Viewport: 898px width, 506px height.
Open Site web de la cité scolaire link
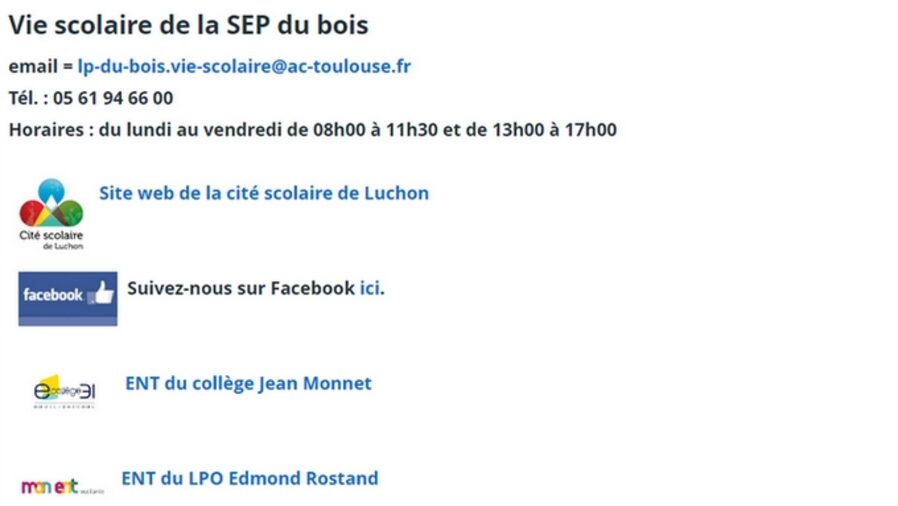click(263, 193)
